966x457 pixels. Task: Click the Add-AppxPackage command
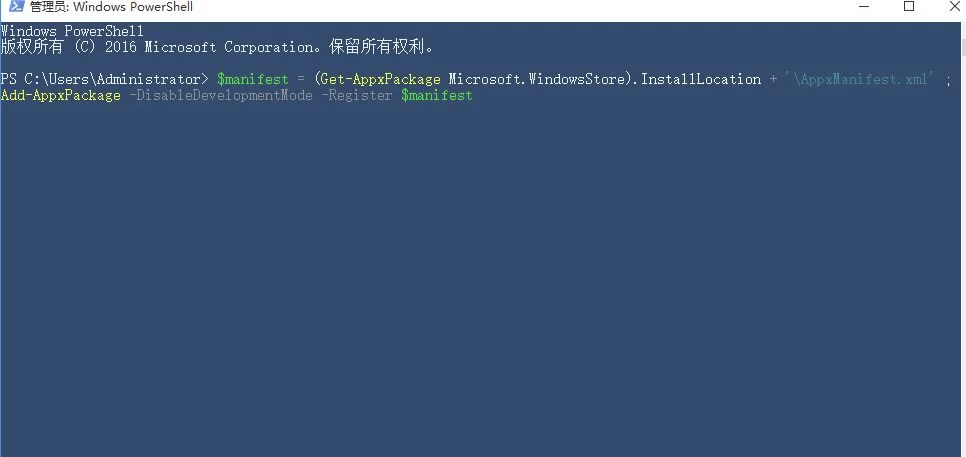pyautogui.click(x=61, y=95)
